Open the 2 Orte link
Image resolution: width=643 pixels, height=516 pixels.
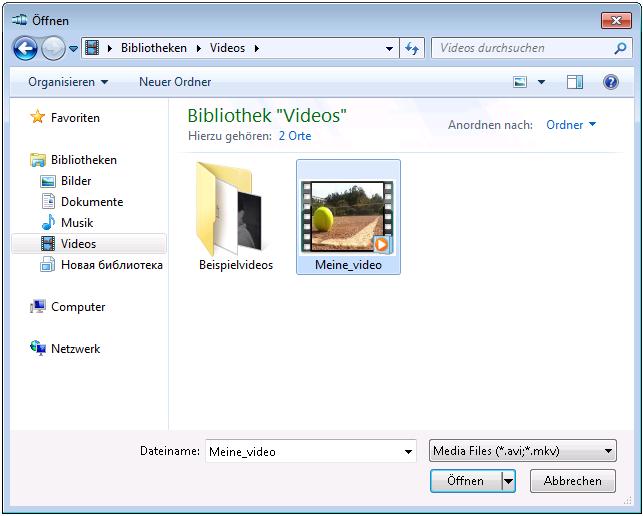click(x=295, y=136)
